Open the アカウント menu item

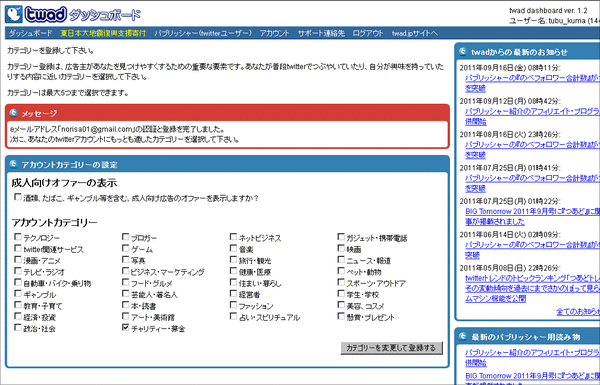pyautogui.click(x=274, y=33)
